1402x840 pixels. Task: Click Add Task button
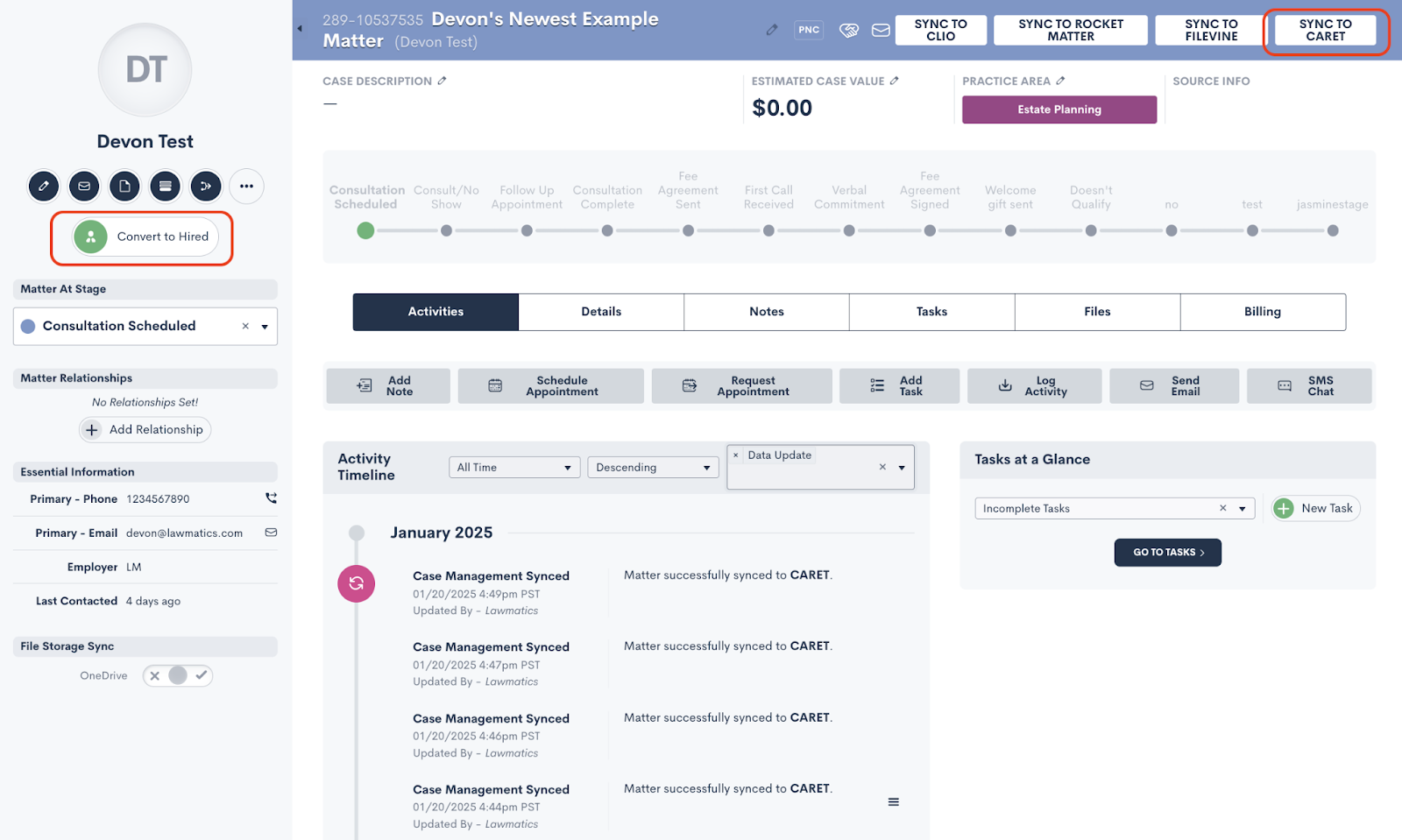click(899, 385)
